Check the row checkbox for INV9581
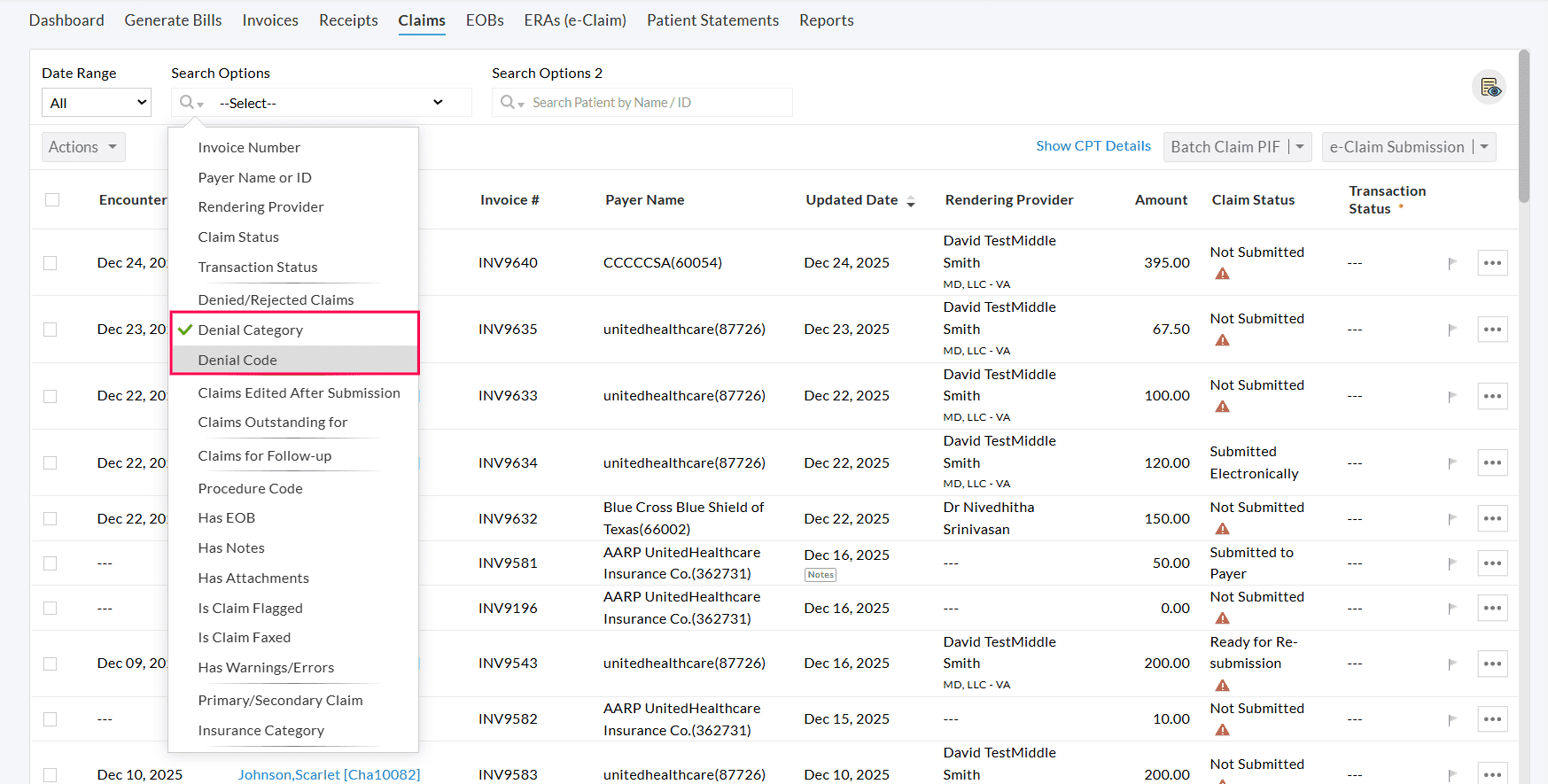Viewport: 1548px width, 784px height. [51, 563]
